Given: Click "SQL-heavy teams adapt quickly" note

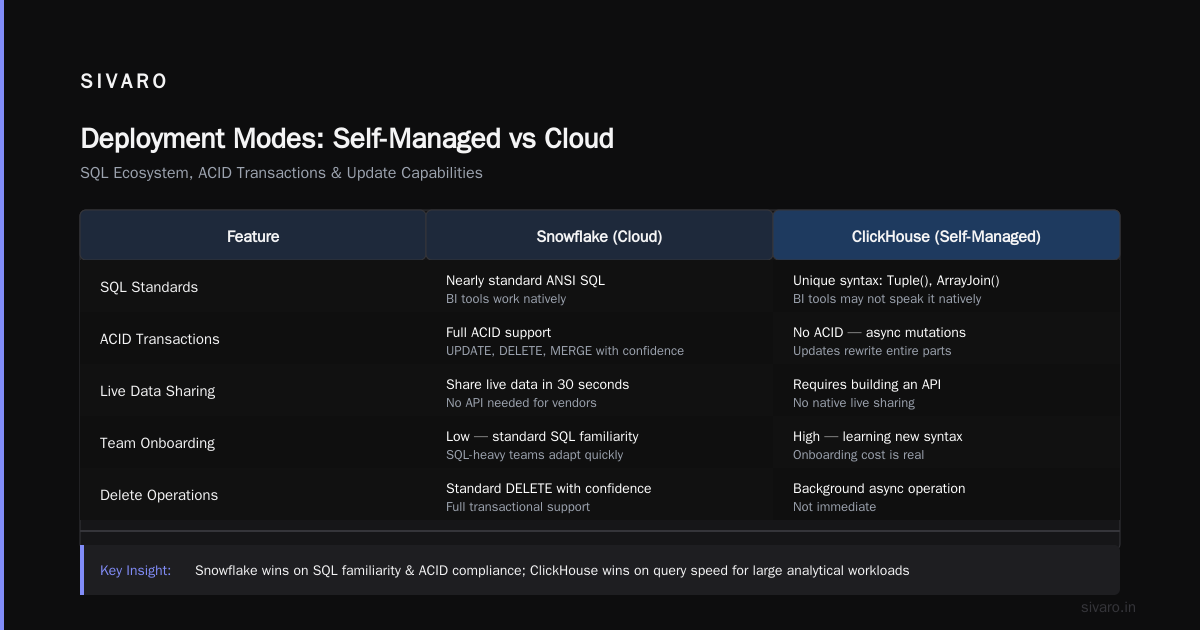Looking at the screenshot, I should pyautogui.click(x=534, y=454).
